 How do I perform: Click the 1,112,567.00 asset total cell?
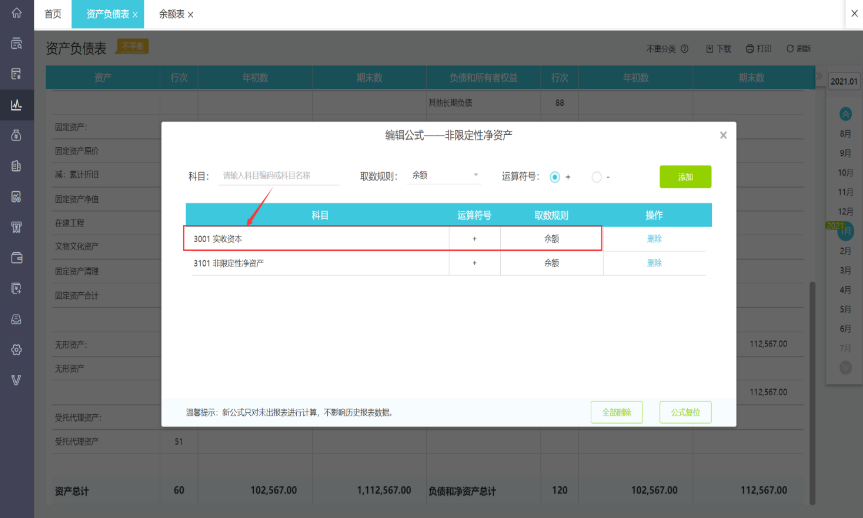pos(384,490)
